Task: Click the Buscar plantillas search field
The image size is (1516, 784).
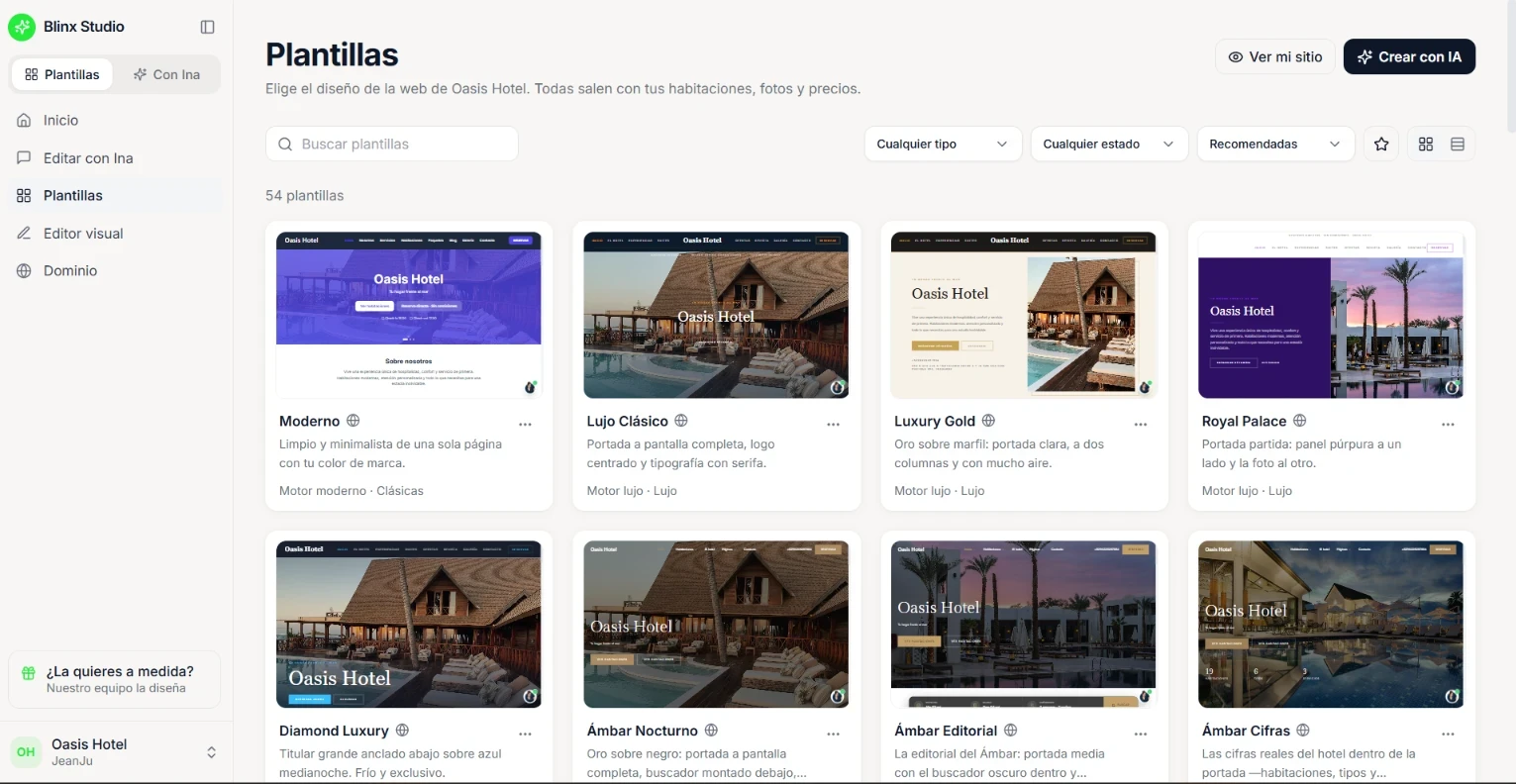Action: (x=392, y=144)
